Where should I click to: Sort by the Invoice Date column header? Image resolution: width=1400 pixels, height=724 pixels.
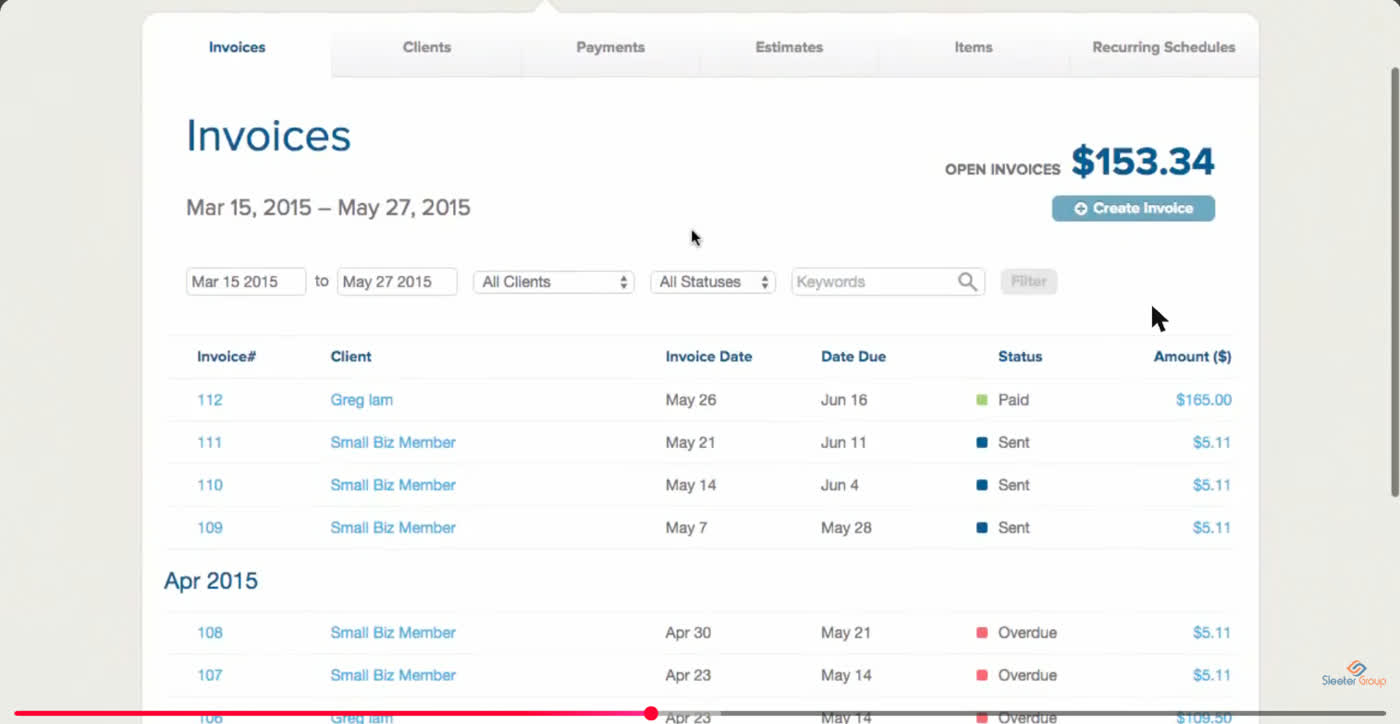[x=709, y=356]
